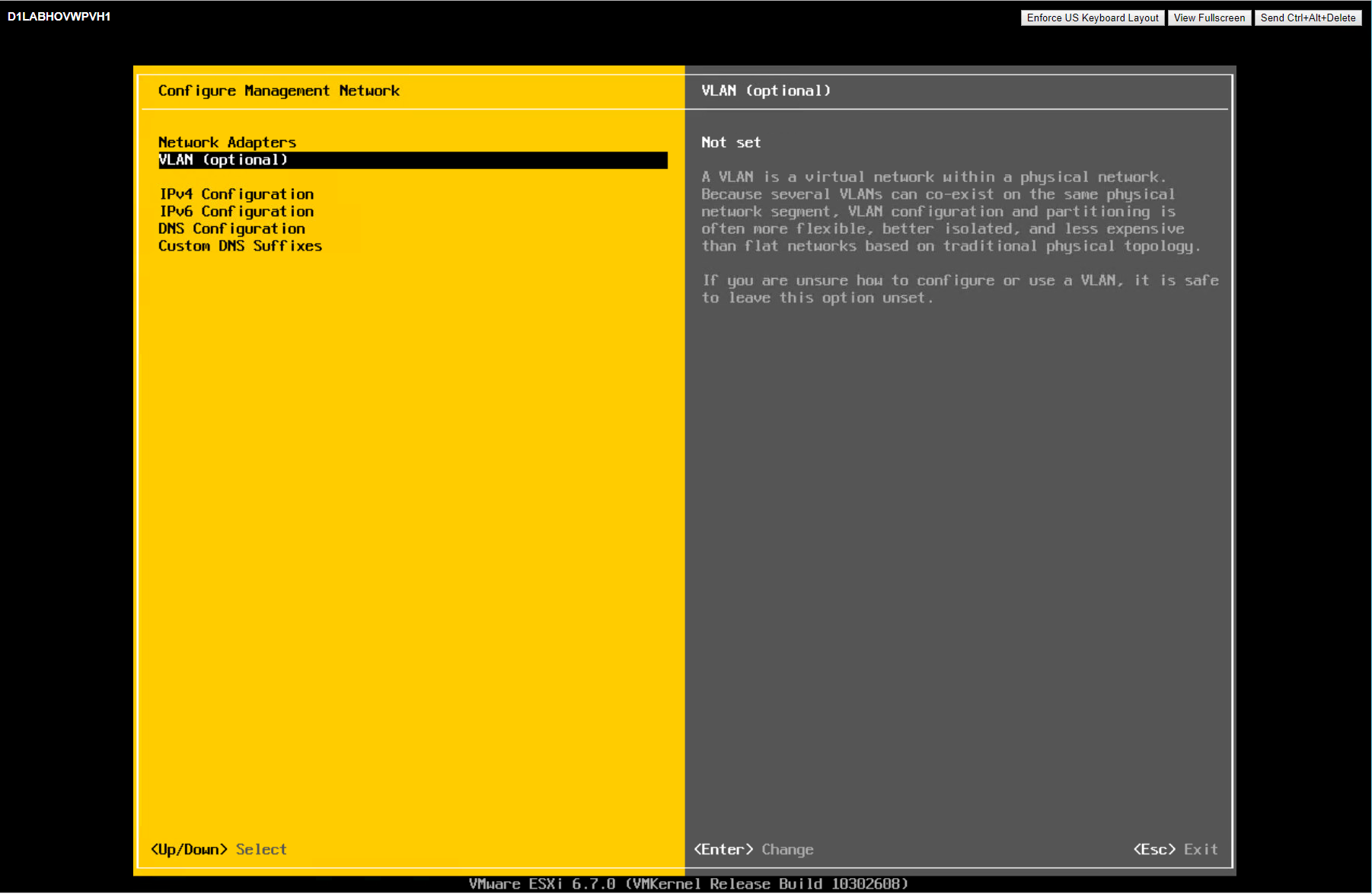The image size is (1372, 894).
Task: Click the Configure Management Network title
Action: (279, 91)
